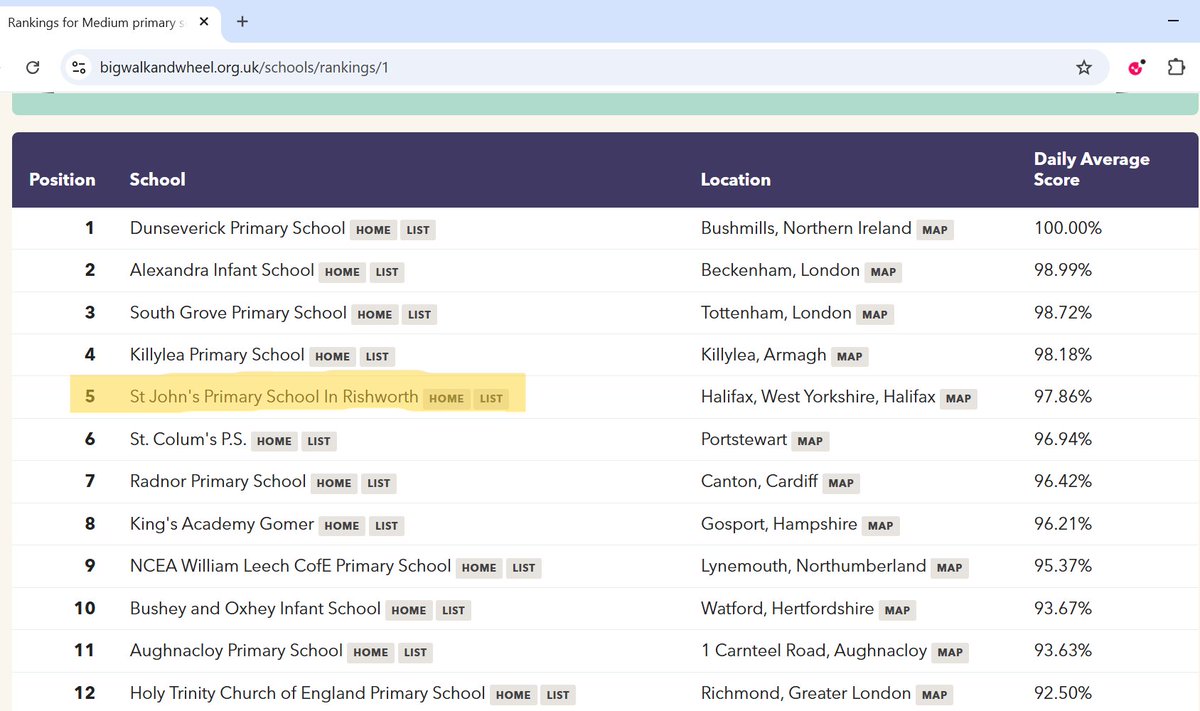
Task: Show MAP for Lynemouth, Northumberland
Action: (950, 567)
